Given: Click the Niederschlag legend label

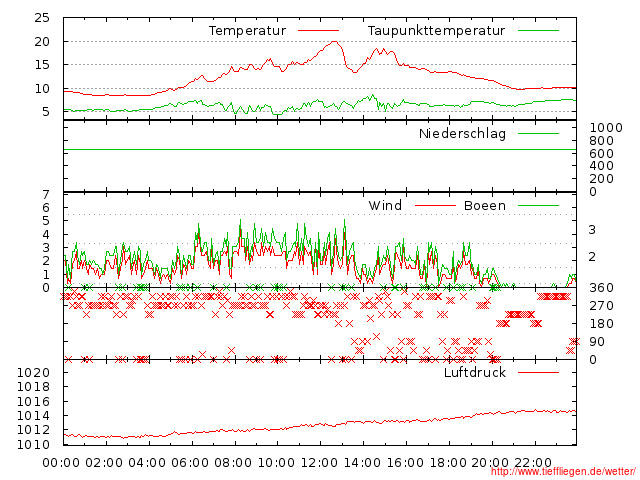Looking at the screenshot, I should pyautogui.click(x=462, y=133).
